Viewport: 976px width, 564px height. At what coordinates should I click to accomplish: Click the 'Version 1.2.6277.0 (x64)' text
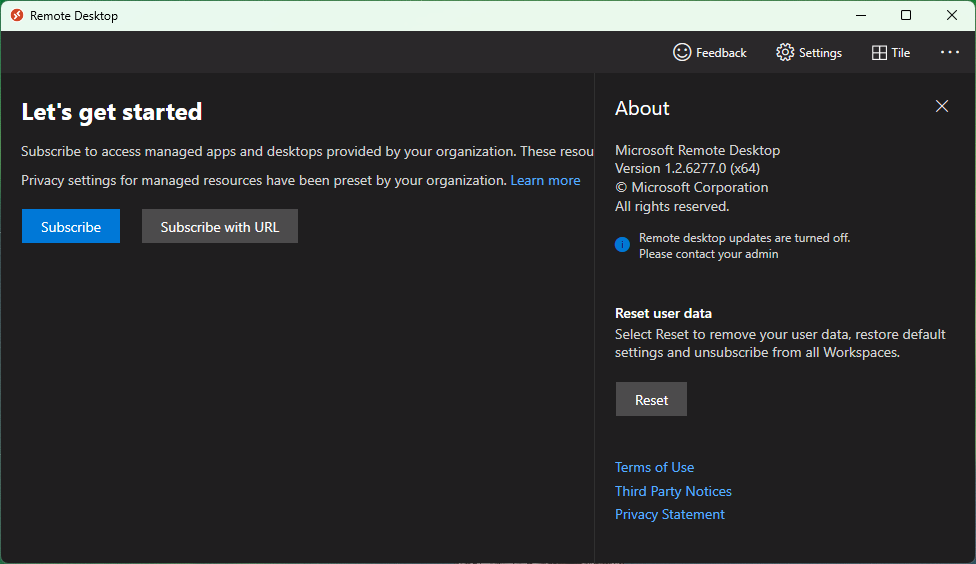pyautogui.click(x=687, y=169)
